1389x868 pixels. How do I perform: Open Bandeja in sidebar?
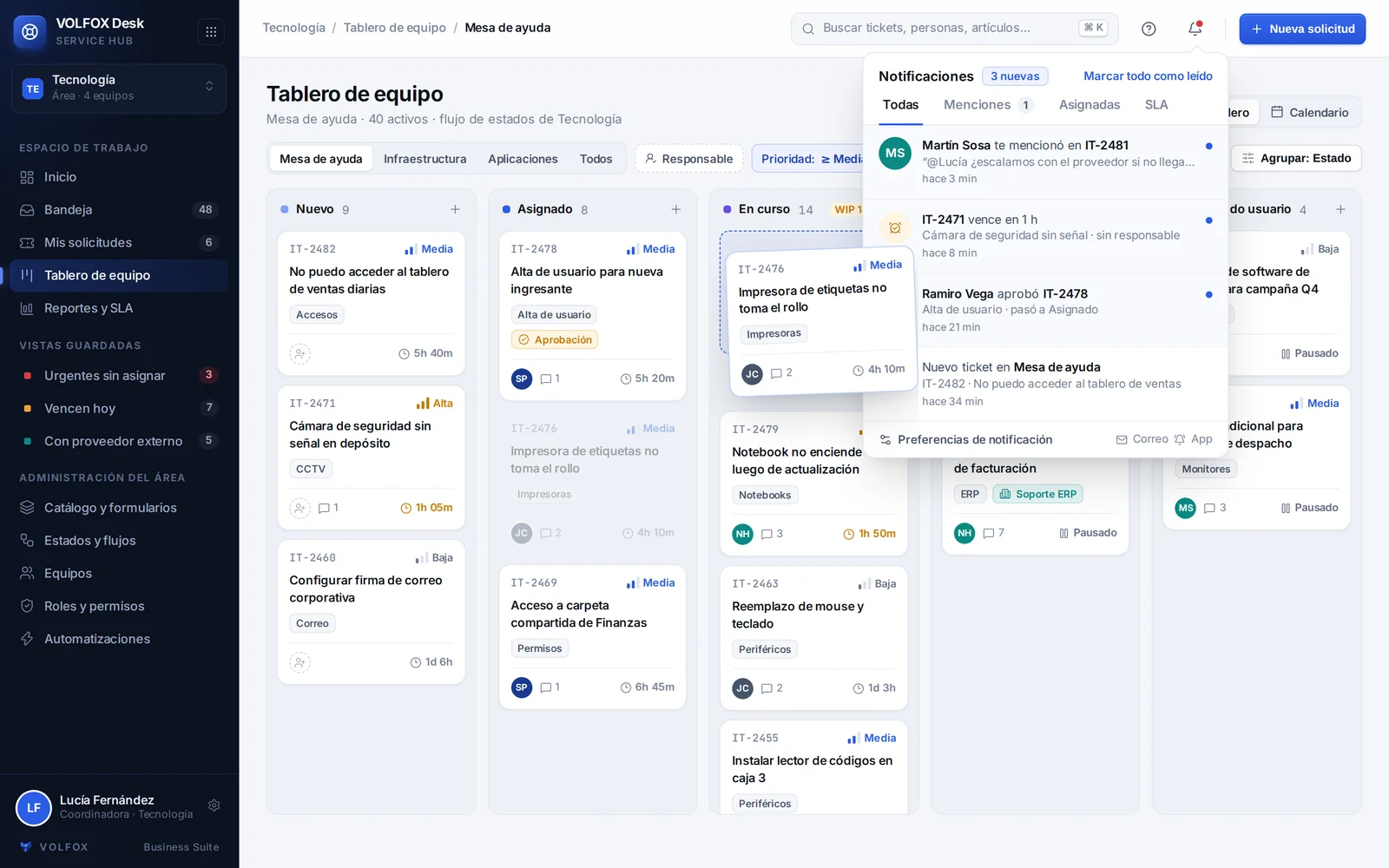coord(119,209)
